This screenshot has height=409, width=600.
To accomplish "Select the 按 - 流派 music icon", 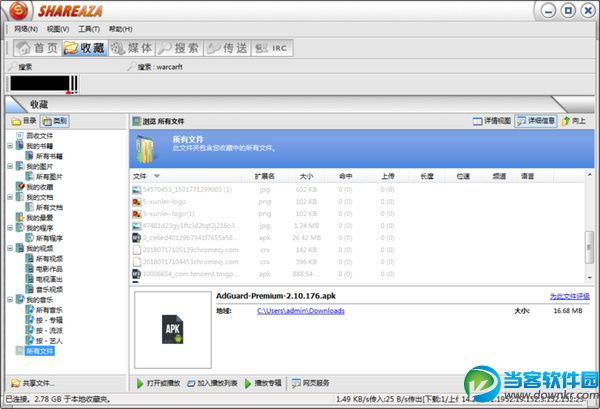I will pyautogui.click(x=29, y=330).
